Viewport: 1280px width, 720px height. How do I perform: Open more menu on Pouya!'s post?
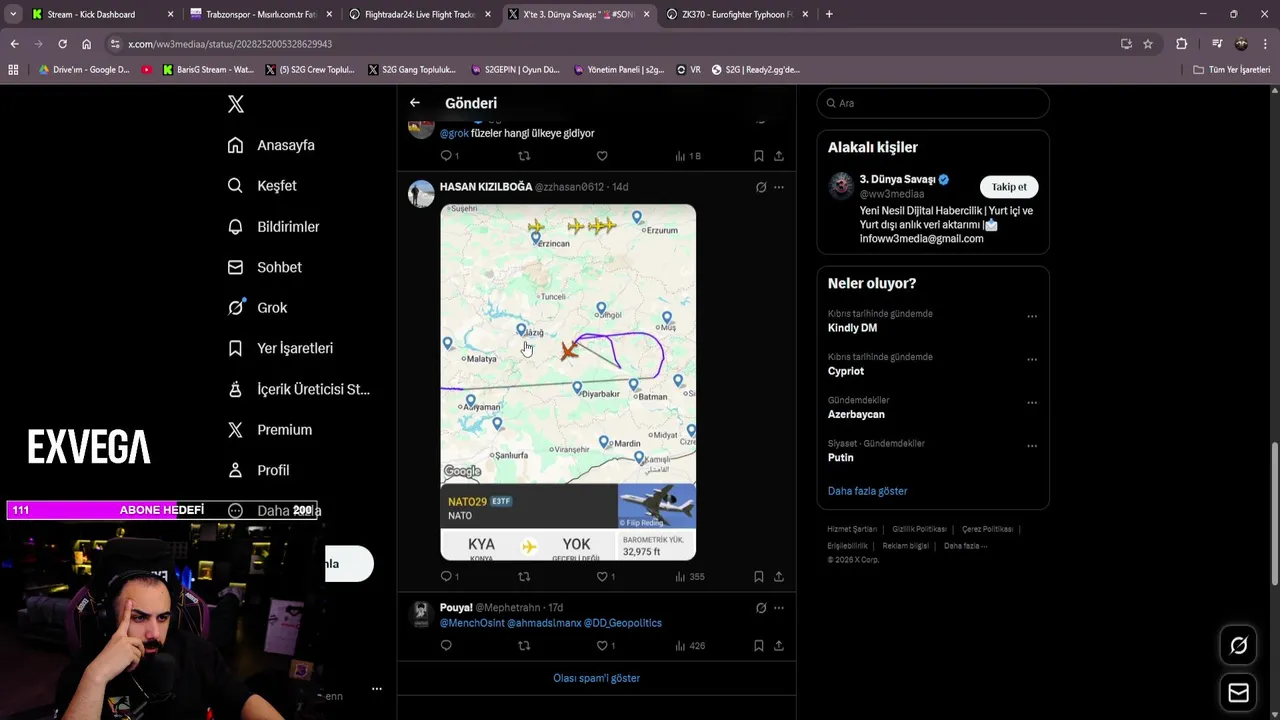click(779, 608)
